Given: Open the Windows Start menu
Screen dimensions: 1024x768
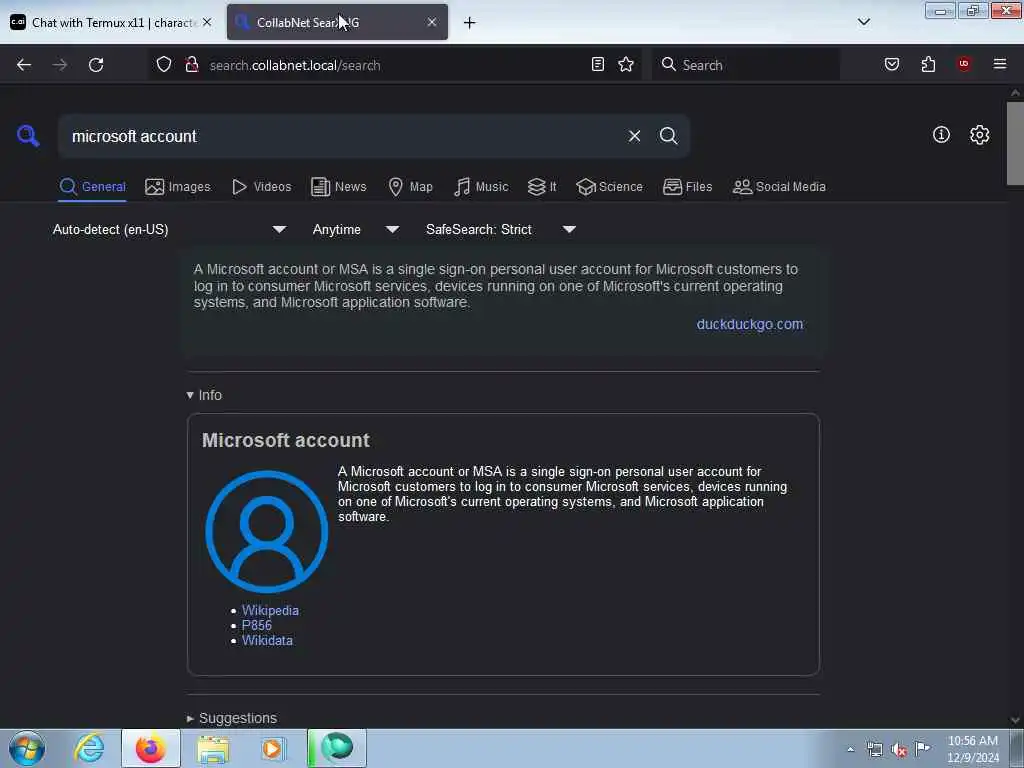Looking at the screenshot, I should (27, 748).
